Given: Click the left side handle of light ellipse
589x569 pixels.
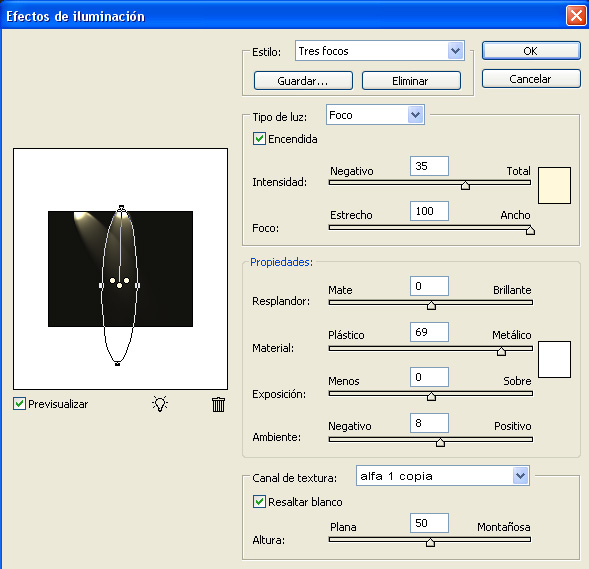Looking at the screenshot, I should pyautogui.click(x=101, y=285).
